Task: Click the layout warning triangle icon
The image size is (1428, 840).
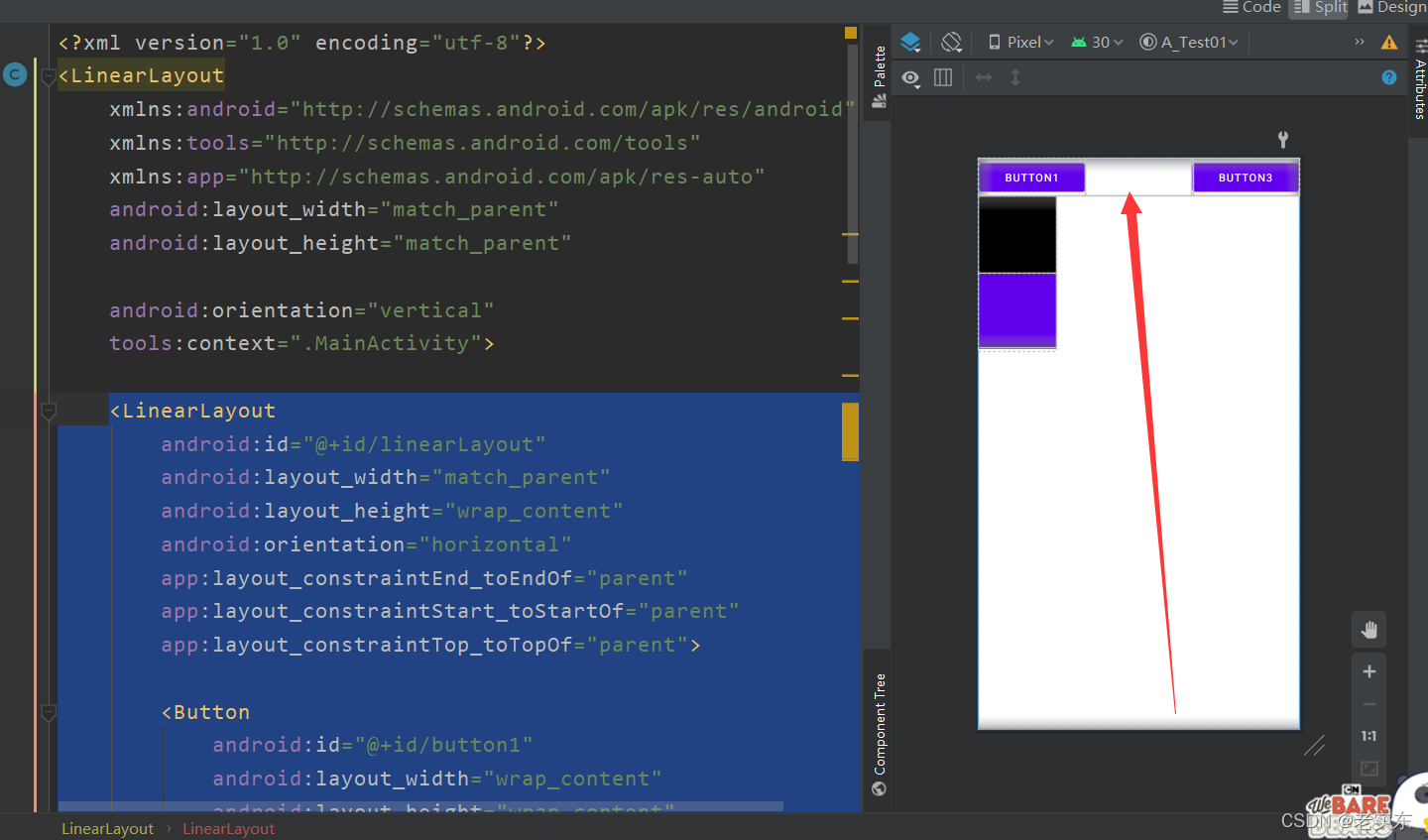Action: 1389,43
